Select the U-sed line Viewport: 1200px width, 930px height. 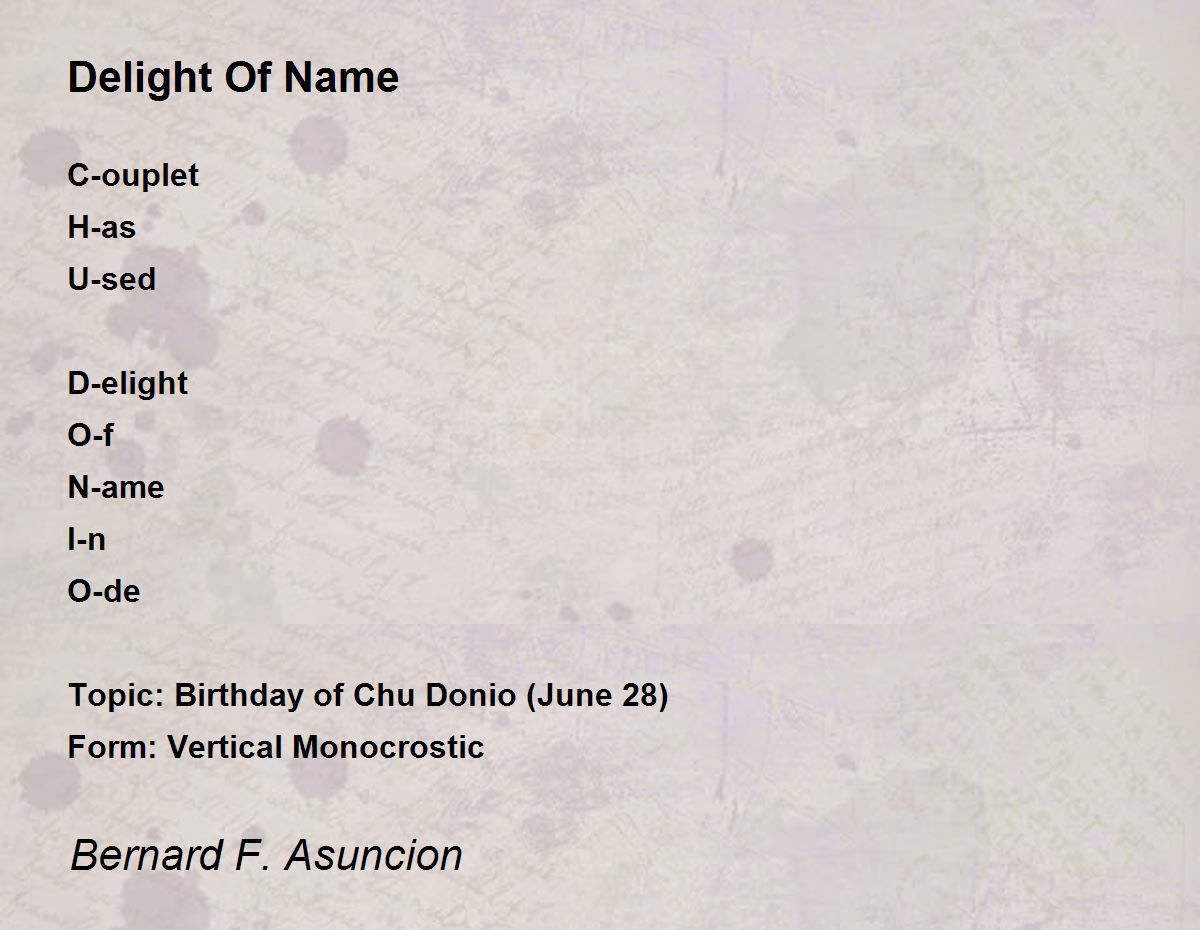point(111,280)
